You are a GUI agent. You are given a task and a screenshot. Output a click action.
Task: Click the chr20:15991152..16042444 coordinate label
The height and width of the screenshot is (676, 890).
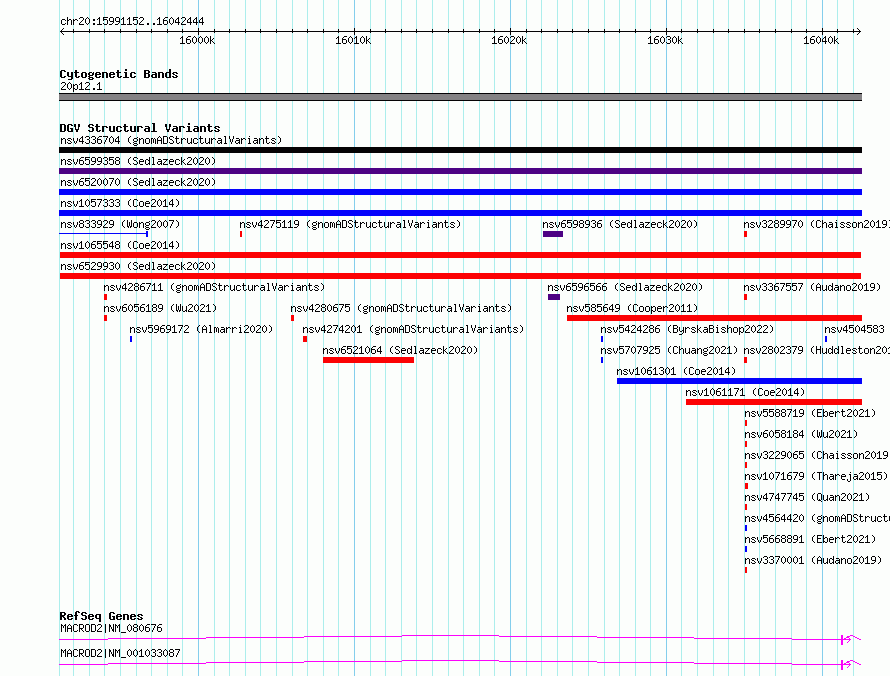click(x=132, y=21)
